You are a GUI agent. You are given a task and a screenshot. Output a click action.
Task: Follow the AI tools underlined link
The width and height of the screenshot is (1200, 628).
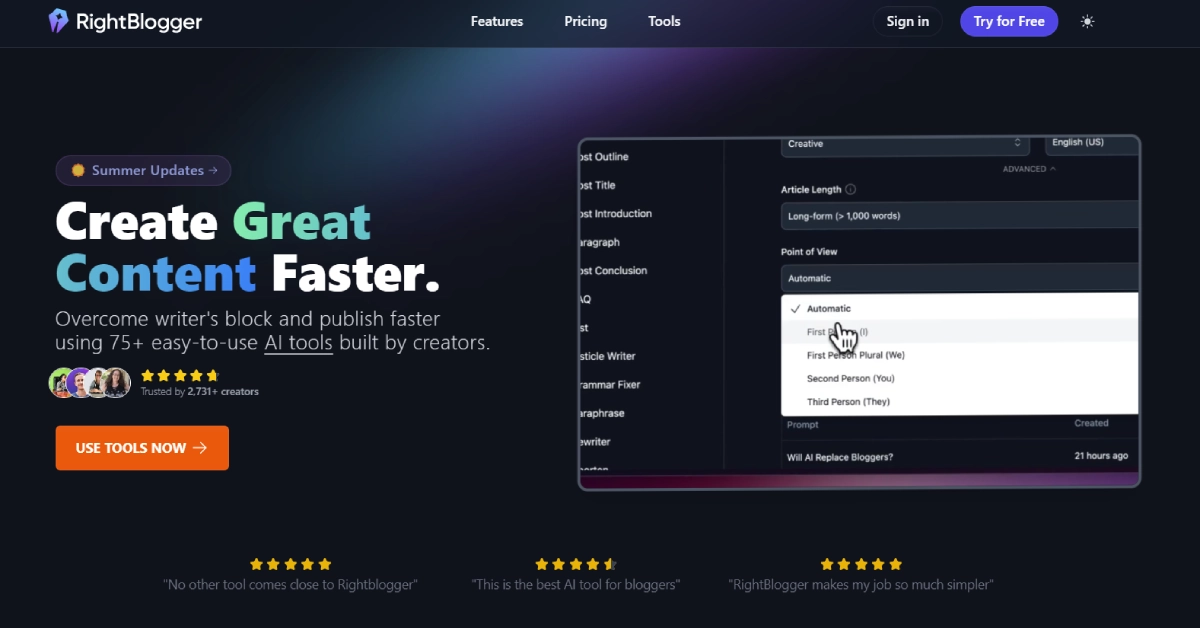coord(298,343)
